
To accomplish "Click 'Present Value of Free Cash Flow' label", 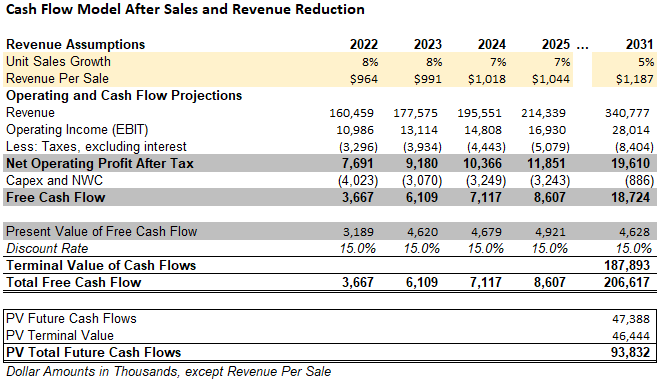I will pos(102,232).
